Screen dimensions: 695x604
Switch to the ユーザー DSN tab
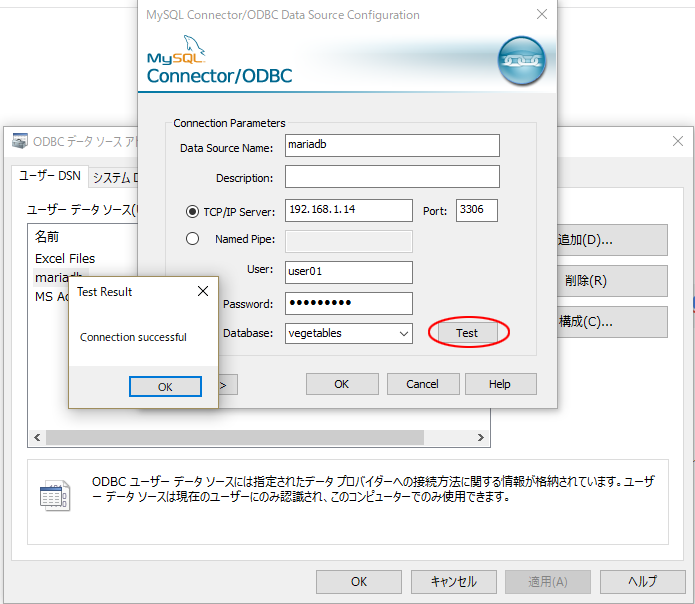pyautogui.click(x=50, y=176)
